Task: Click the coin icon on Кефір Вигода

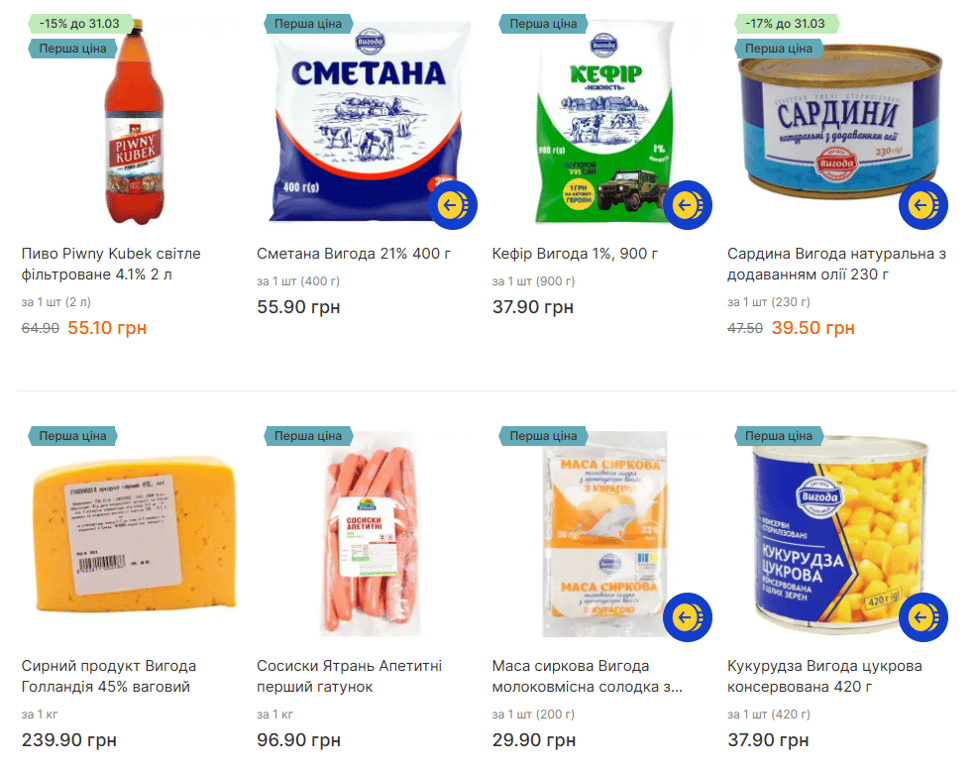Action: coord(687,205)
